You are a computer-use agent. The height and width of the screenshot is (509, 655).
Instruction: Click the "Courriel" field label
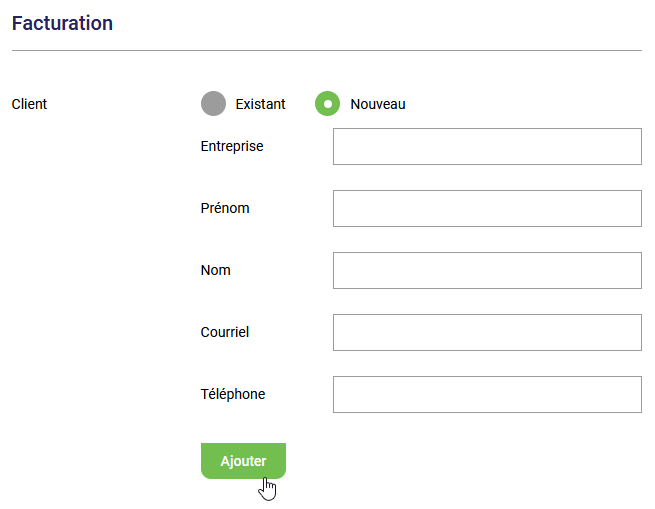(225, 332)
